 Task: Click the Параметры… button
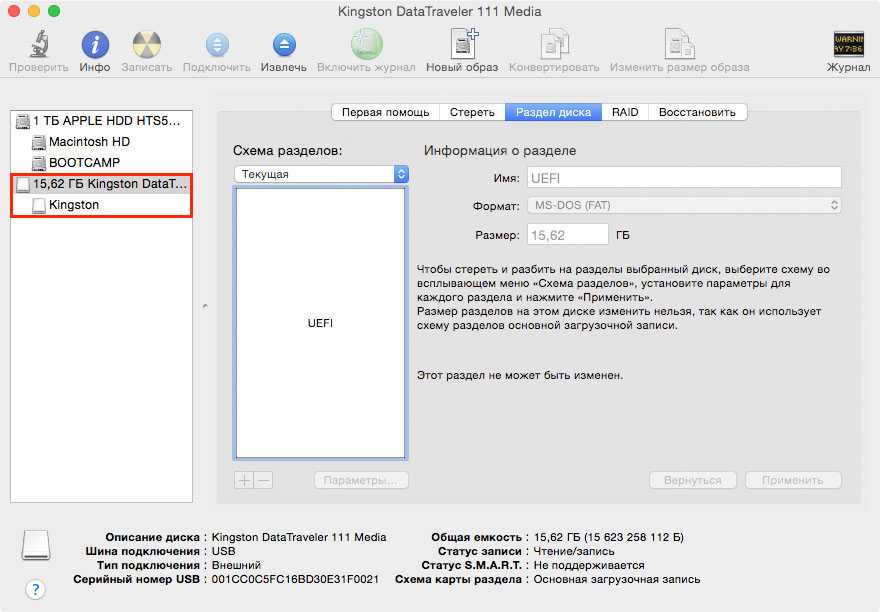click(x=361, y=481)
